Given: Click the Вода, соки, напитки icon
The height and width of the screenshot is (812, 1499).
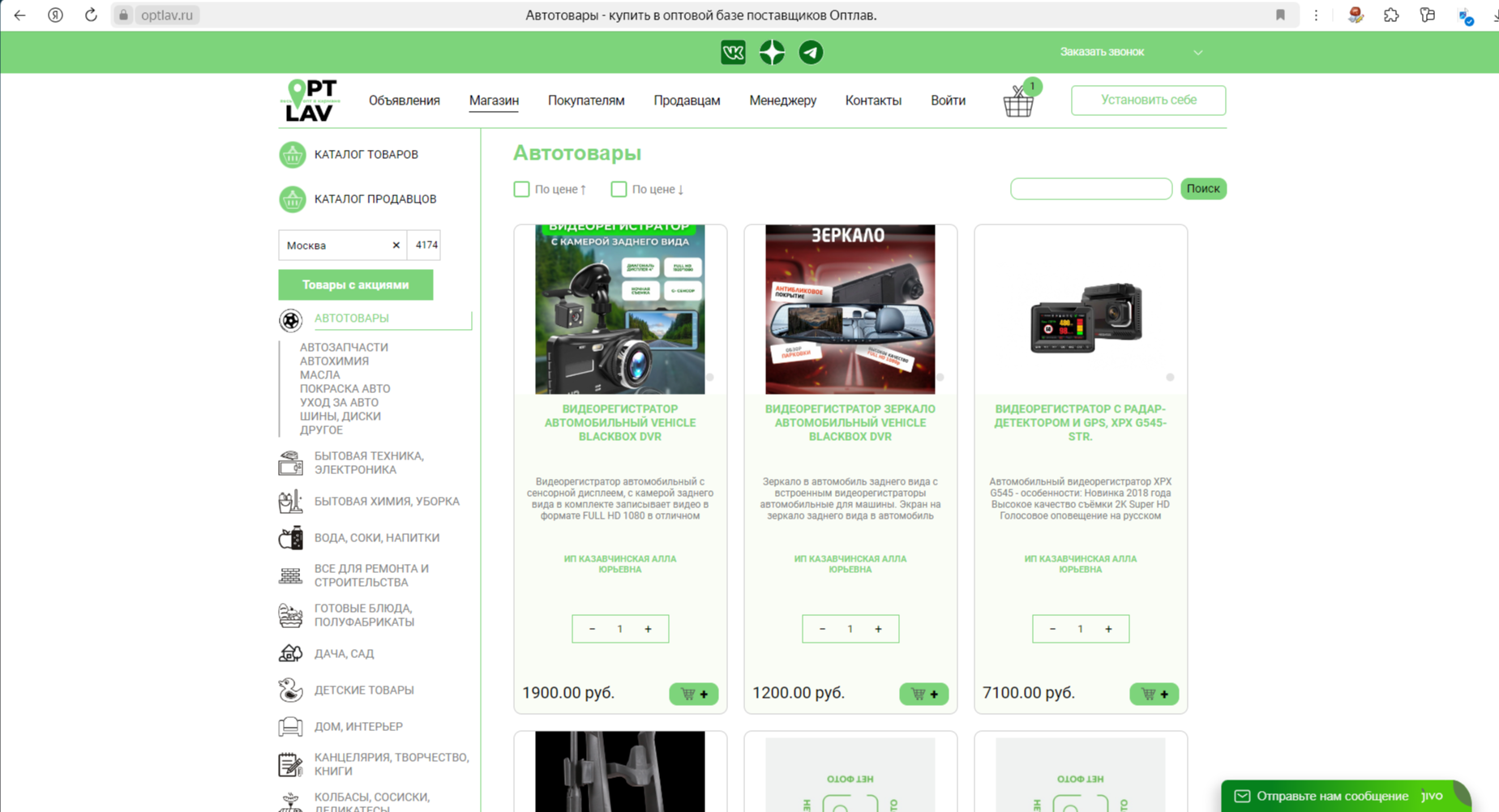Looking at the screenshot, I should click(x=290, y=537).
